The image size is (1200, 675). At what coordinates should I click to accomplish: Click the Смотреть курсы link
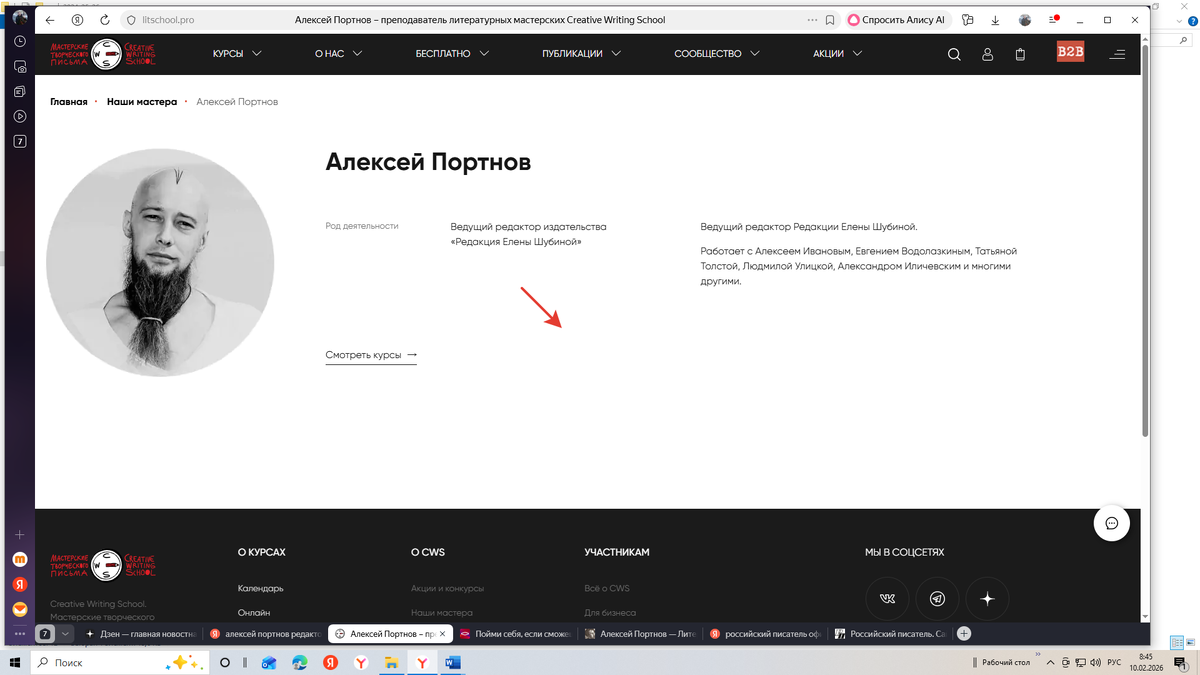click(363, 354)
